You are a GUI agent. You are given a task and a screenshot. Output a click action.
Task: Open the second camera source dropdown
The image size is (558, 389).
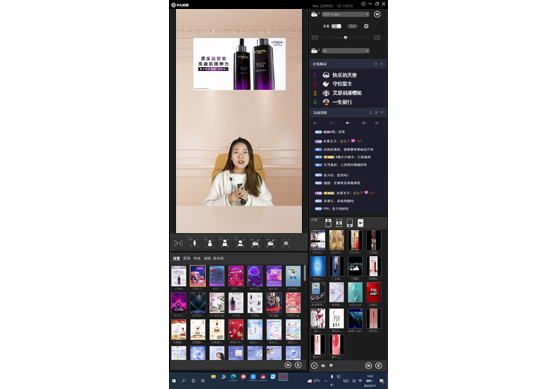[x=346, y=51]
